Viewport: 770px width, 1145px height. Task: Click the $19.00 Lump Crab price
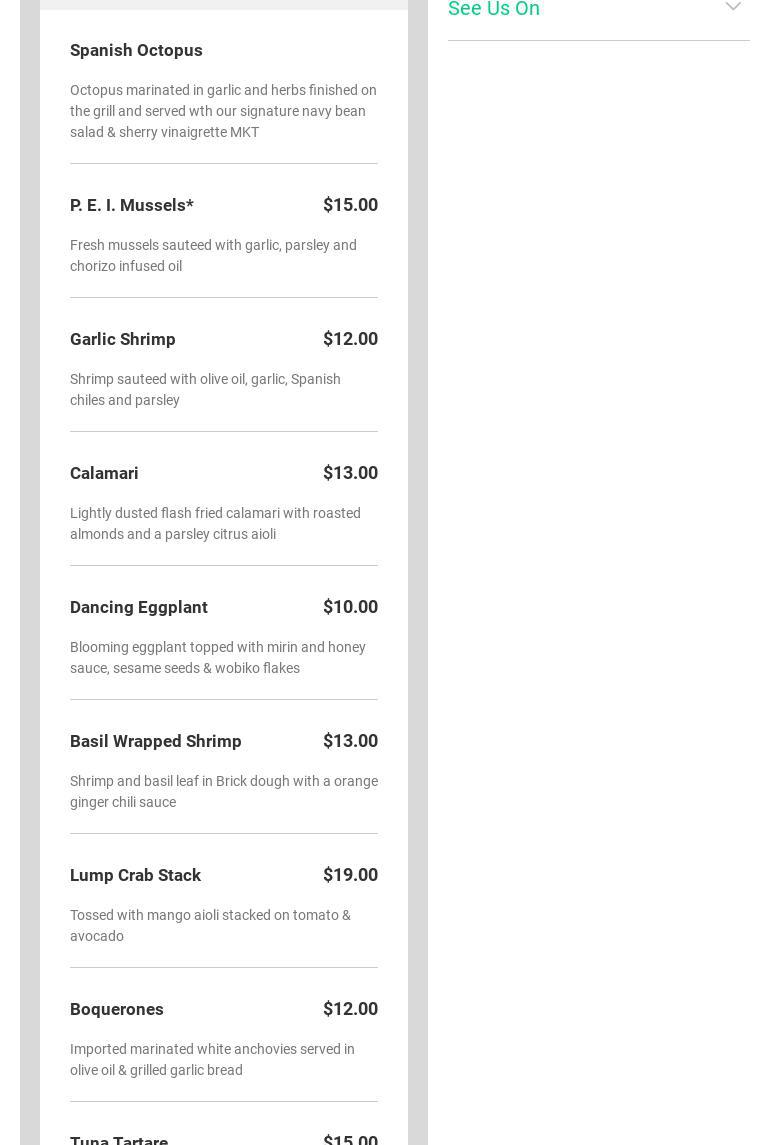[350, 875]
